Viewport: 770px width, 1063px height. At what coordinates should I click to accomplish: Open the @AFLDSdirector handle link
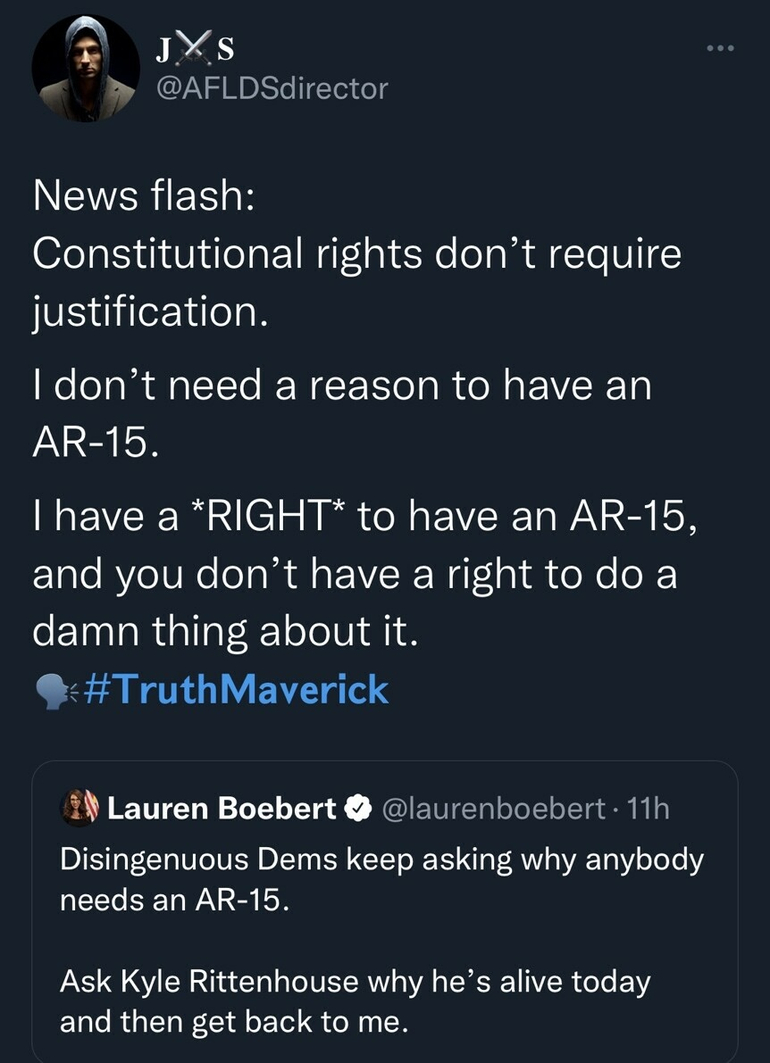tap(272, 88)
